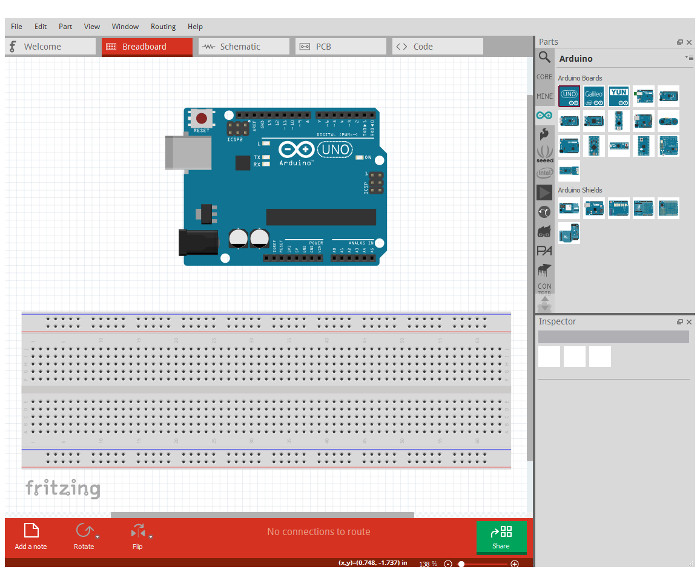Screen dimensions: 700x572
Task: Open the Routing menu
Action: point(163,26)
